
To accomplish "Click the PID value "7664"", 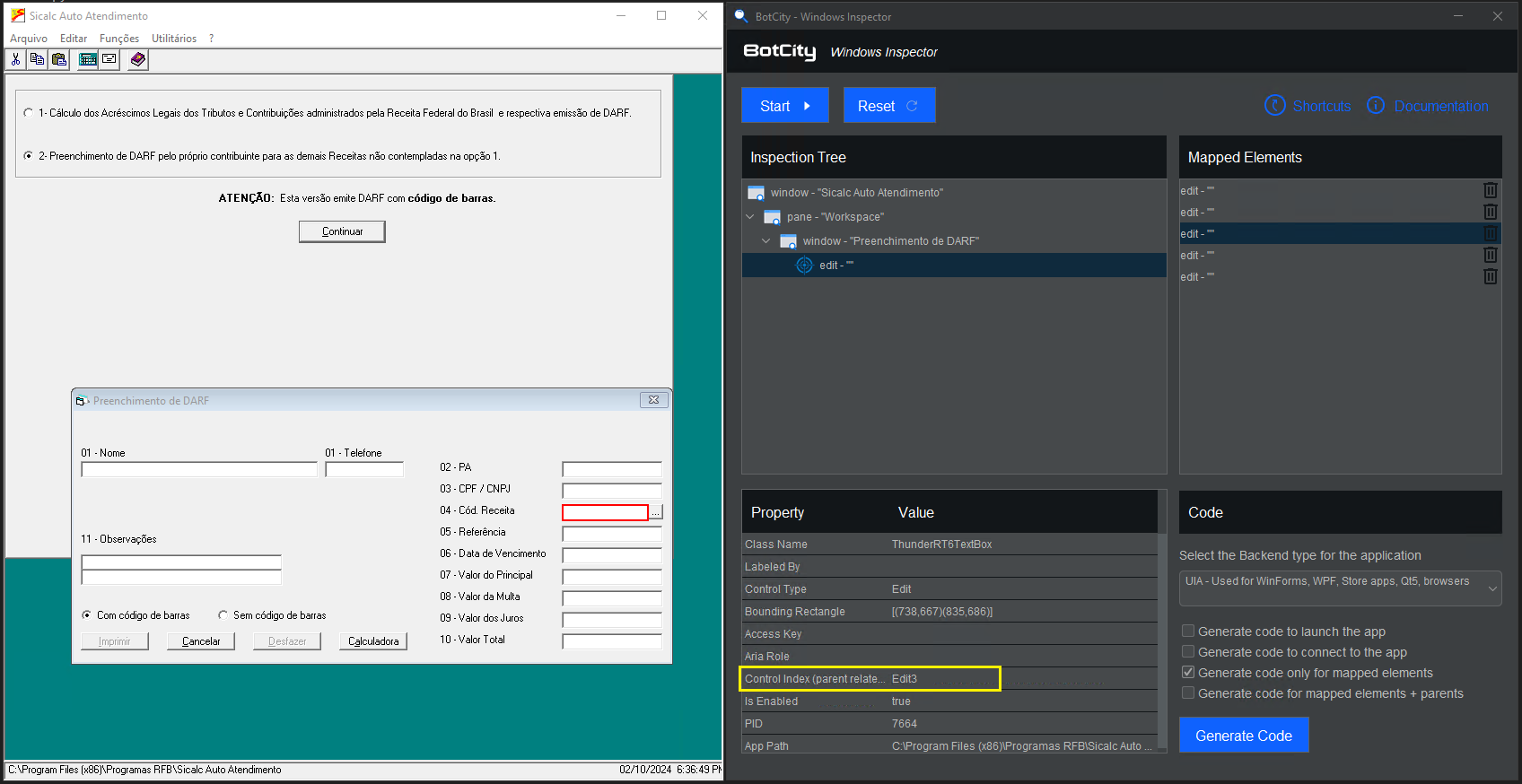I will [905, 724].
